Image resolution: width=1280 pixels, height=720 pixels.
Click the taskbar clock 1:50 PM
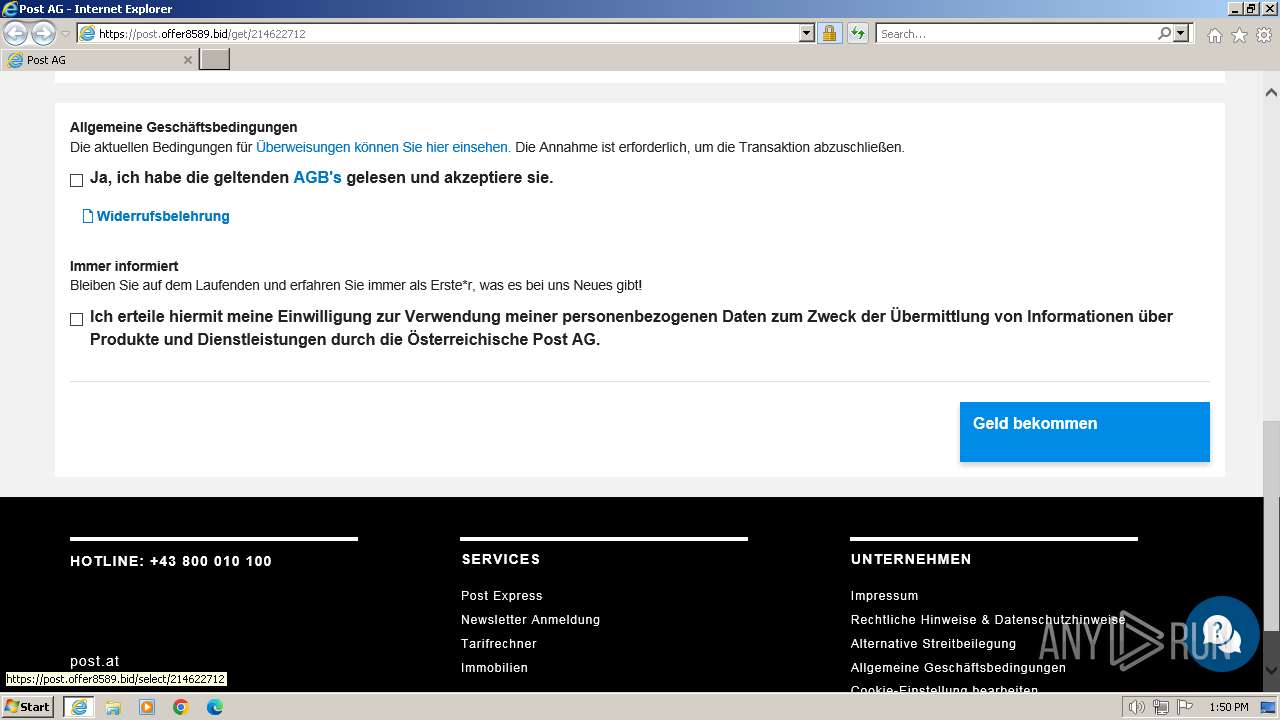coord(1229,707)
